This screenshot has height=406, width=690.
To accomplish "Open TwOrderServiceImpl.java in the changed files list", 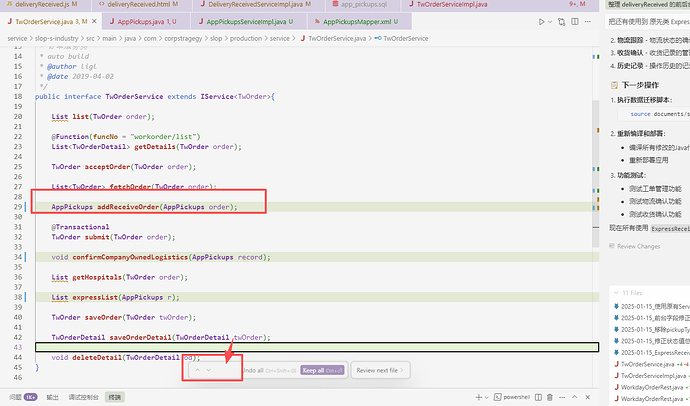I will pos(651,376).
